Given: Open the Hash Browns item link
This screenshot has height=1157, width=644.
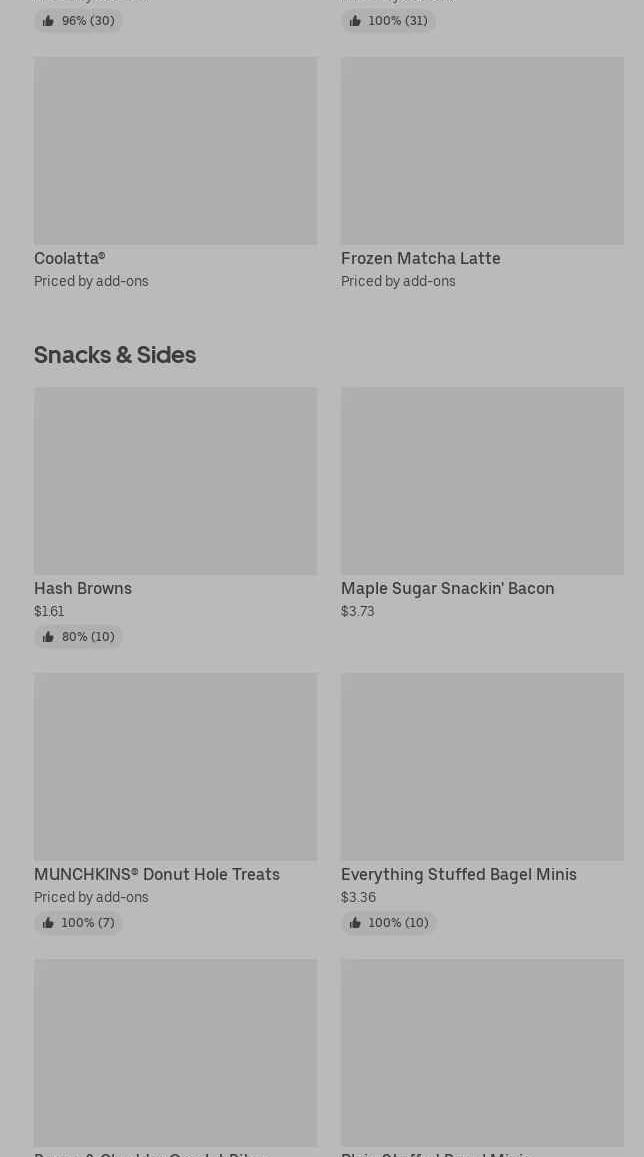Looking at the screenshot, I should (83, 588).
